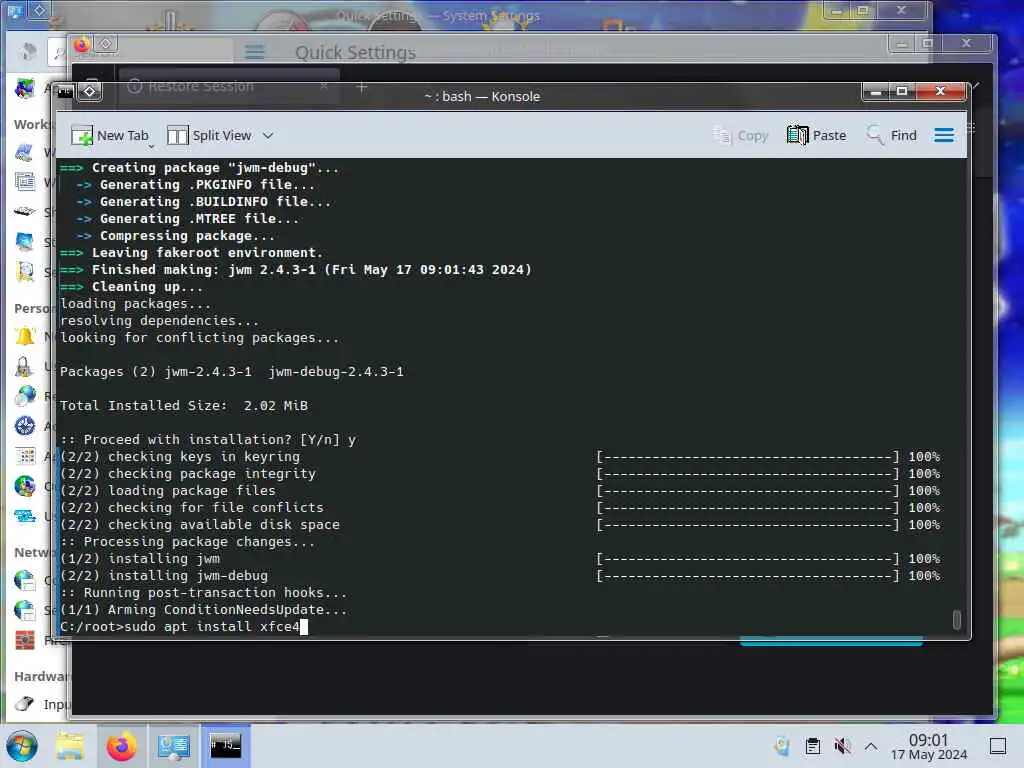Select the 'Restore Session' tab in Firefox

(229, 86)
